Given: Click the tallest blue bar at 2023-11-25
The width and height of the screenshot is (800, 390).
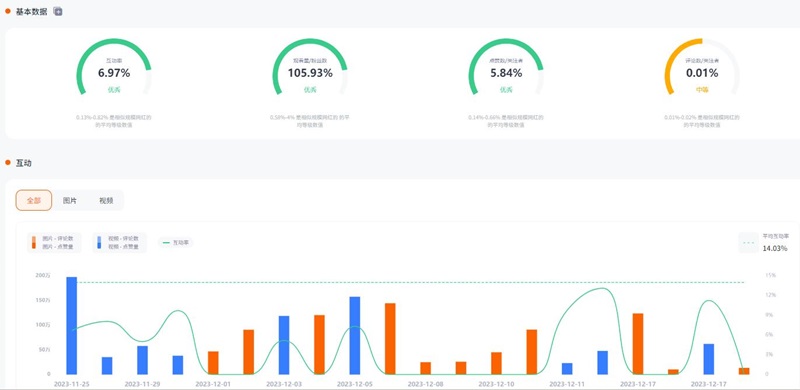Looking at the screenshot, I should (x=72, y=326).
